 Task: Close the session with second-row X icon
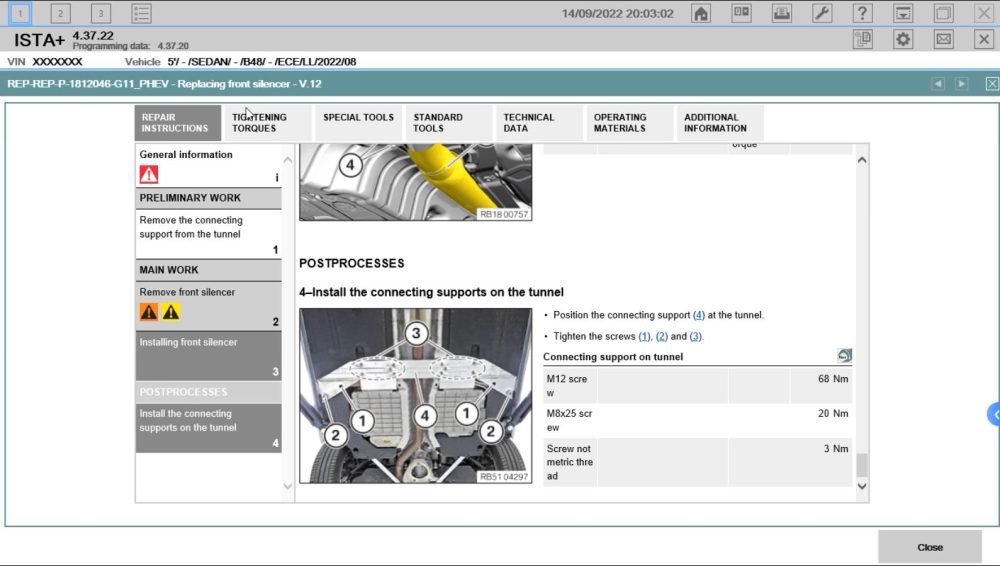(x=984, y=40)
